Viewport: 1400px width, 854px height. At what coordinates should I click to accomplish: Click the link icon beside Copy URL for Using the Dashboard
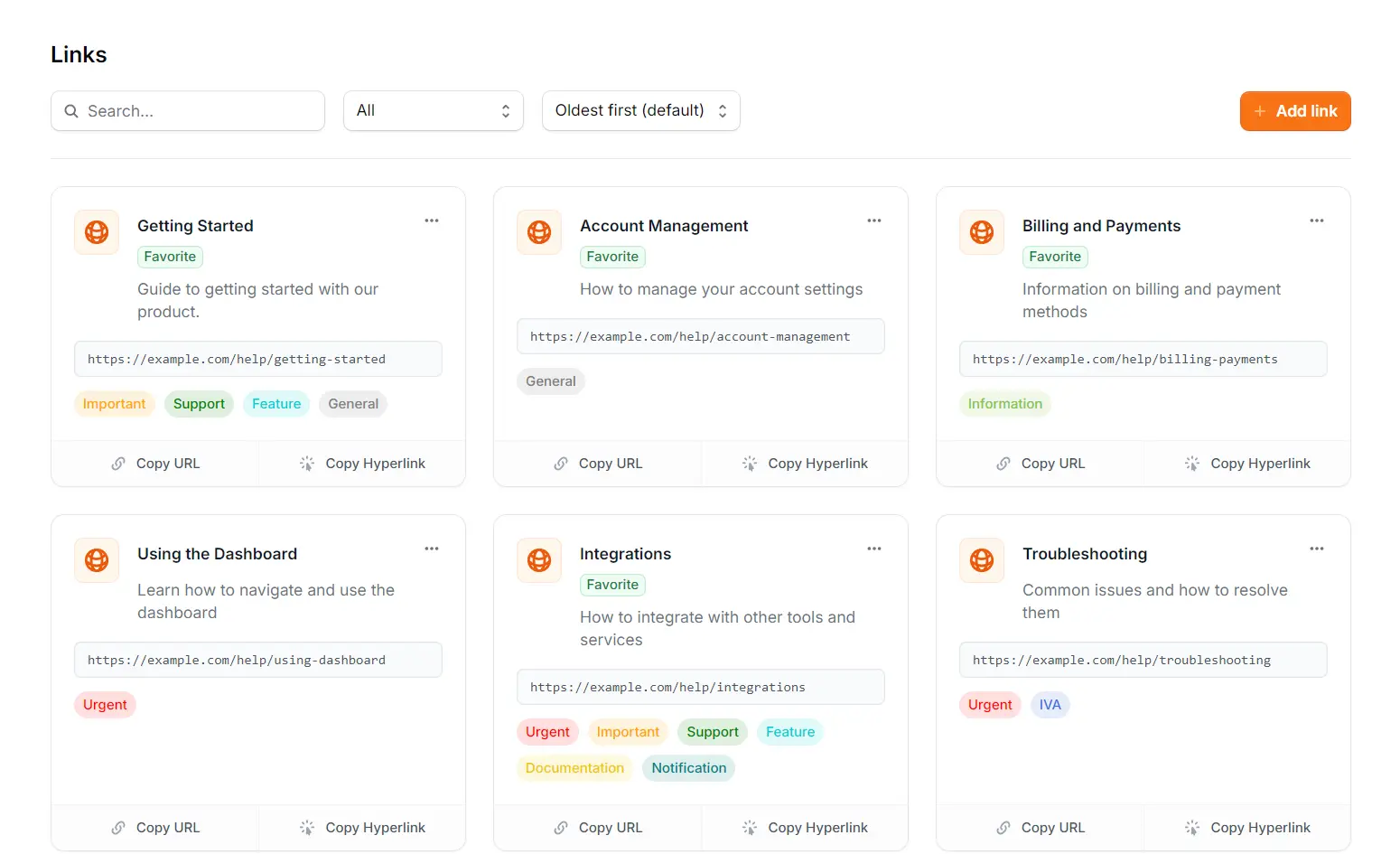coord(118,828)
